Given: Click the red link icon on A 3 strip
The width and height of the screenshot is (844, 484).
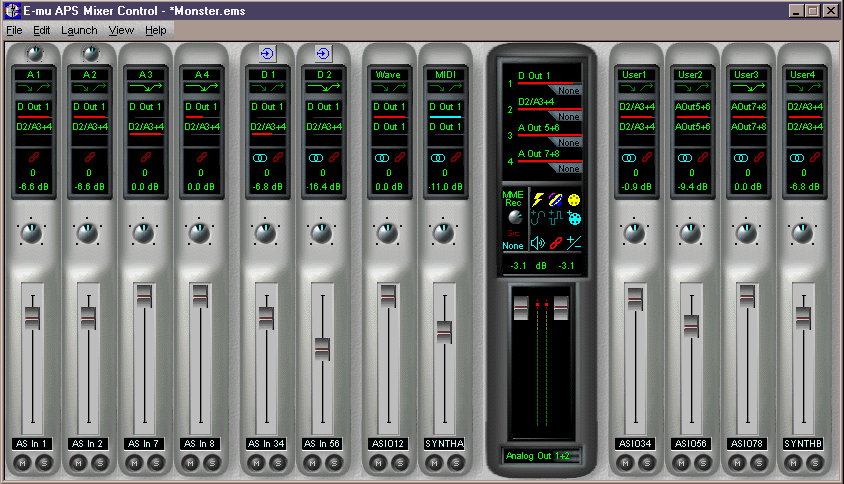Looking at the screenshot, I should point(145,157).
